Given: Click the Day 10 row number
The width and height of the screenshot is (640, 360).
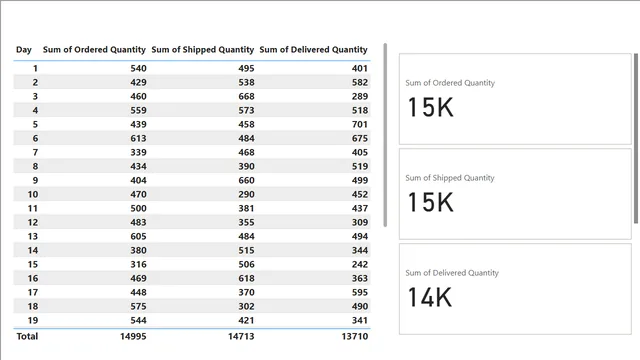Looking at the screenshot, I should tap(33, 194).
